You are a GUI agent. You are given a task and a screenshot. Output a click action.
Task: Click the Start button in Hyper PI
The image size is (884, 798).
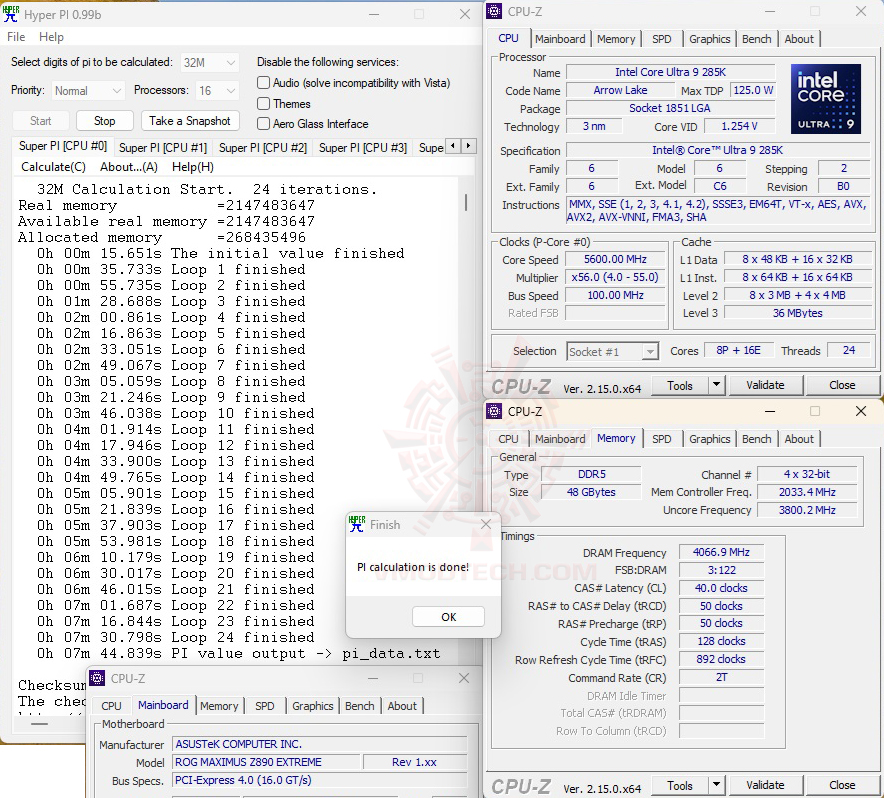pos(41,121)
